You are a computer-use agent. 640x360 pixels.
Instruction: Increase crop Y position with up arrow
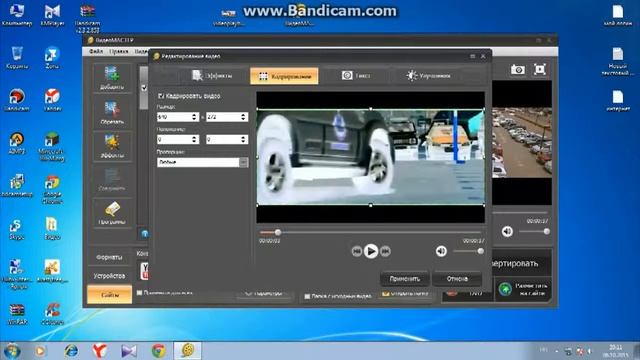pyautogui.click(x=243, y=137)
